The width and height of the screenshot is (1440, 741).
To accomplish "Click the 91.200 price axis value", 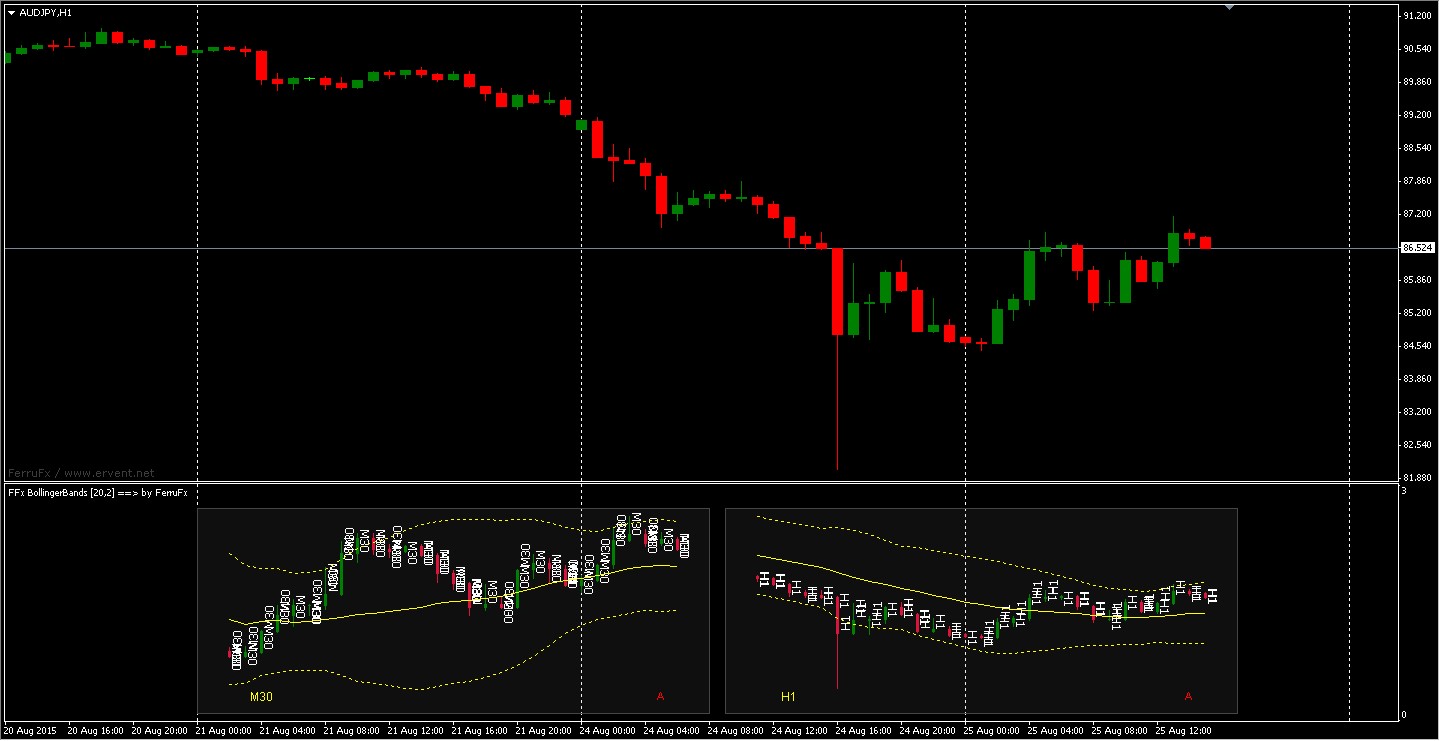I will pyautogui.click(x=1417, y=16).
